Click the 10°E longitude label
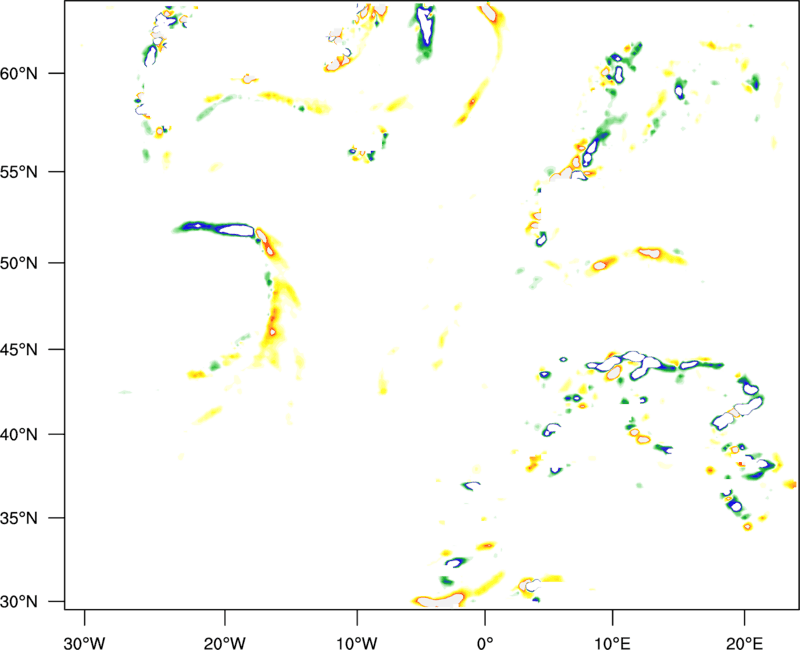800x650 pixels. 612,643
